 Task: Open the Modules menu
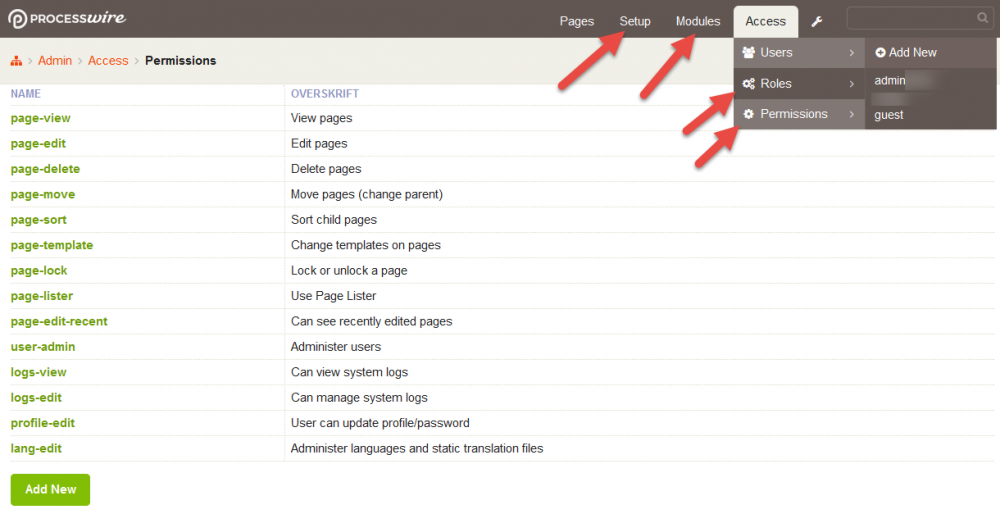click(x=698, y=21)
